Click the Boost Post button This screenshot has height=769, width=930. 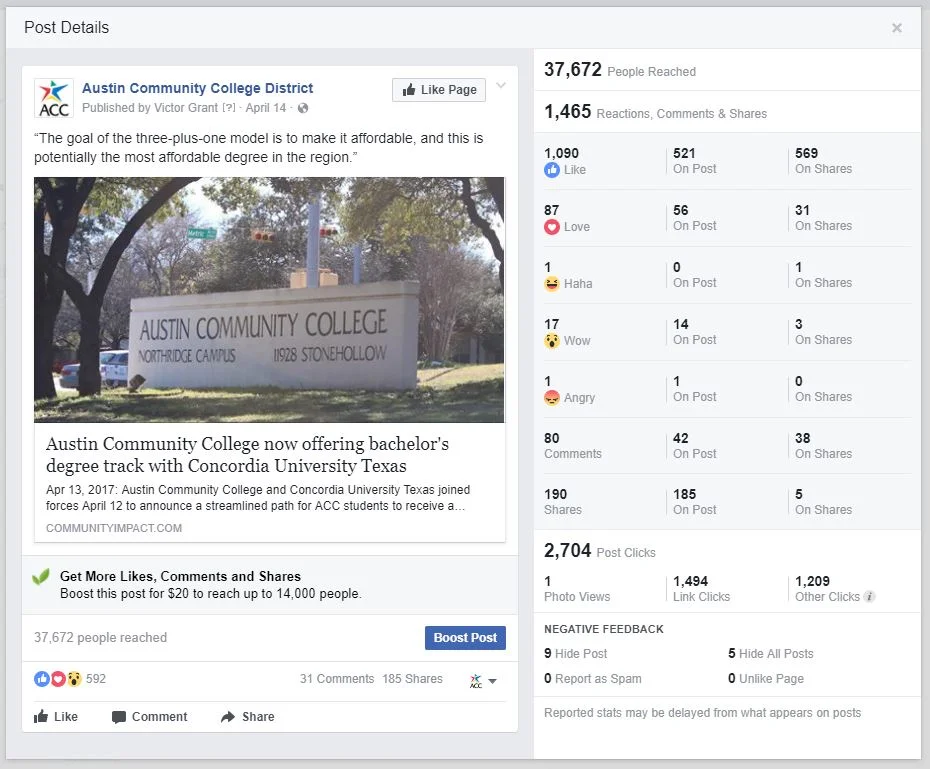tap(465, 637)
